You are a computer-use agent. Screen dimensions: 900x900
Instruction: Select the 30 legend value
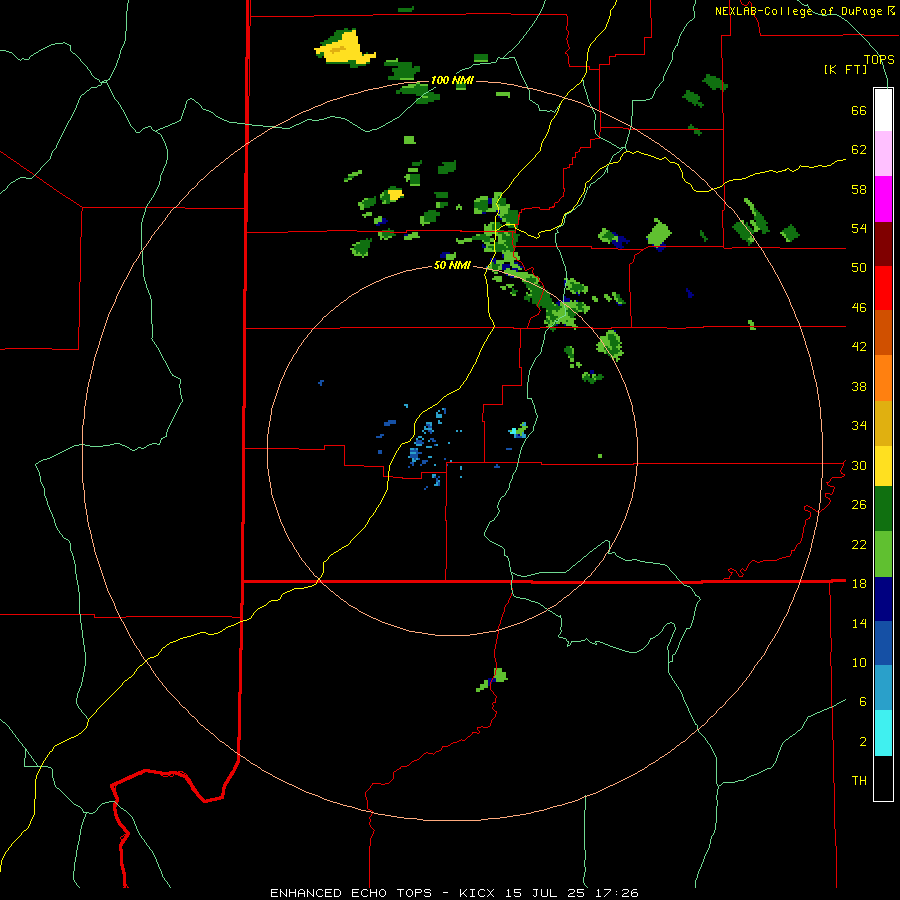point(859,465)
